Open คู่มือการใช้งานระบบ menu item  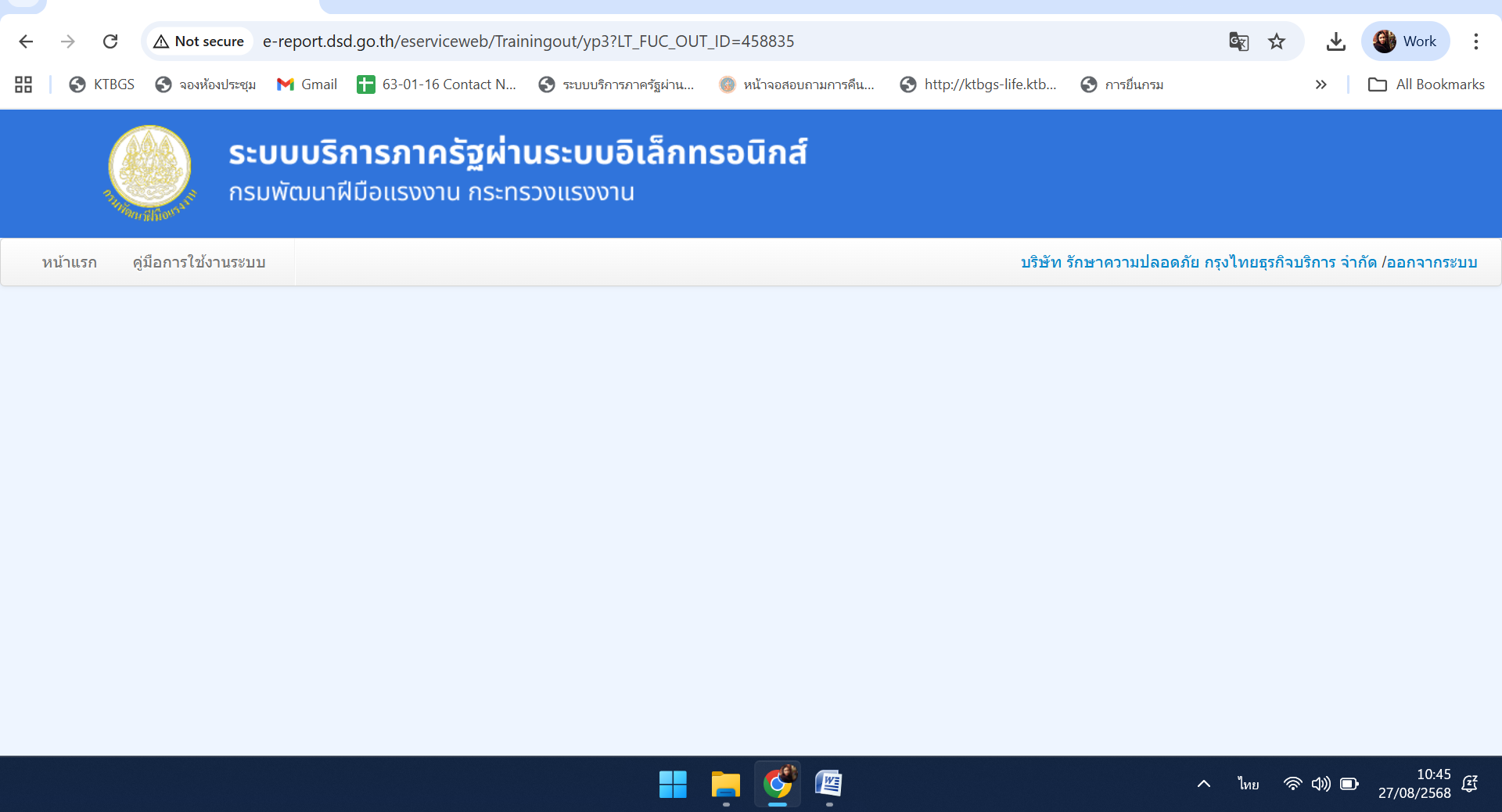(199, 262)
